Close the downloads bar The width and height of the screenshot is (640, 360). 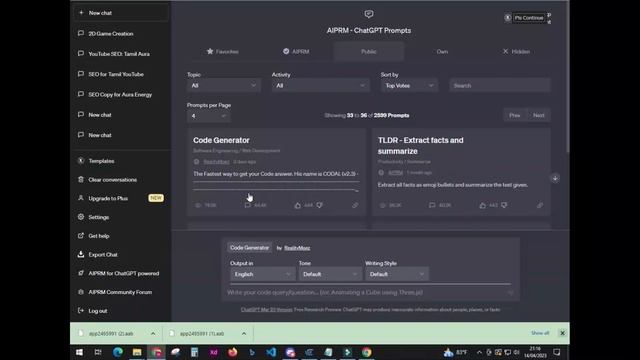562,333
